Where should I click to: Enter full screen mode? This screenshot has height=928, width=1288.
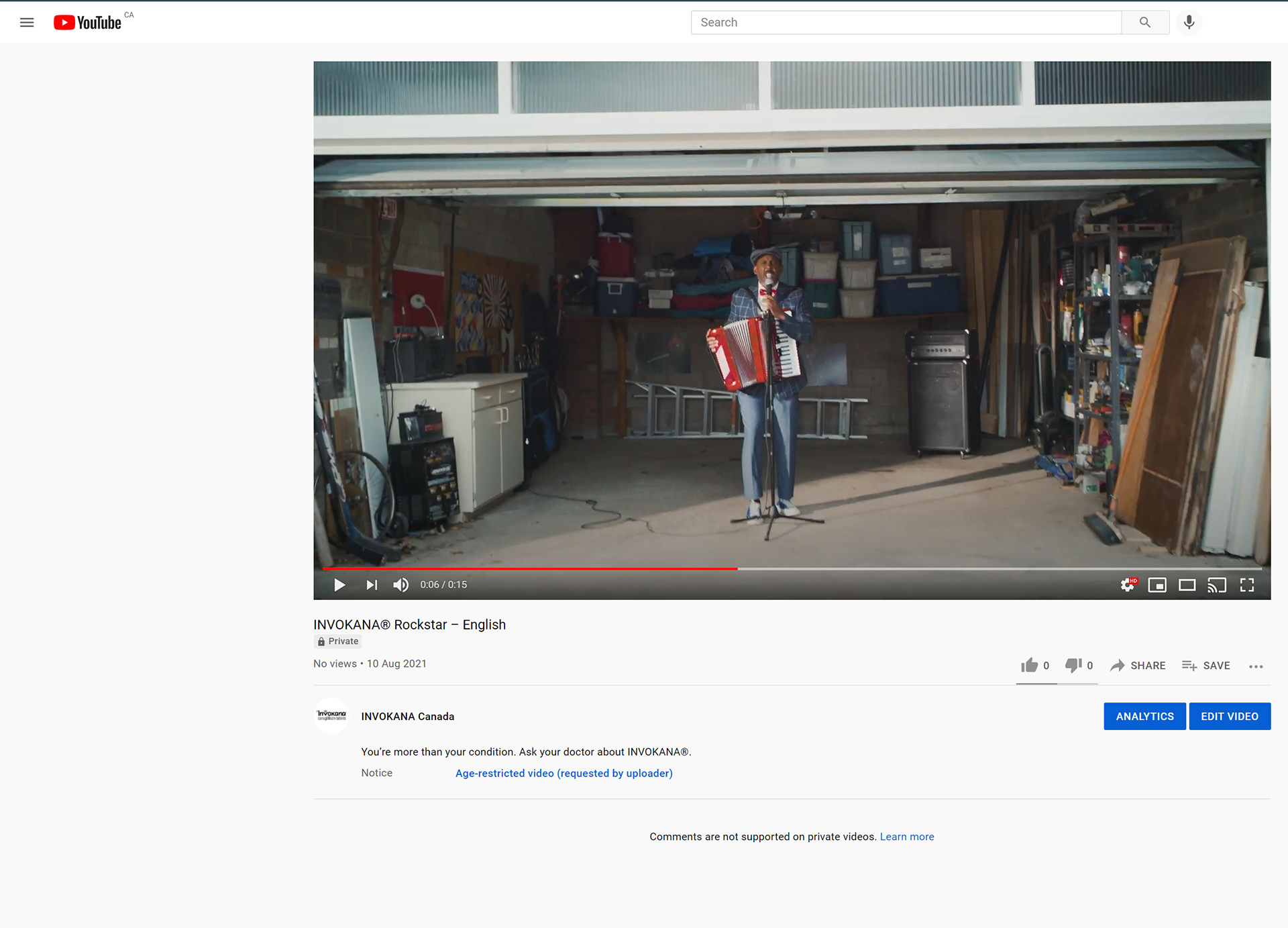coord(1246,585)
